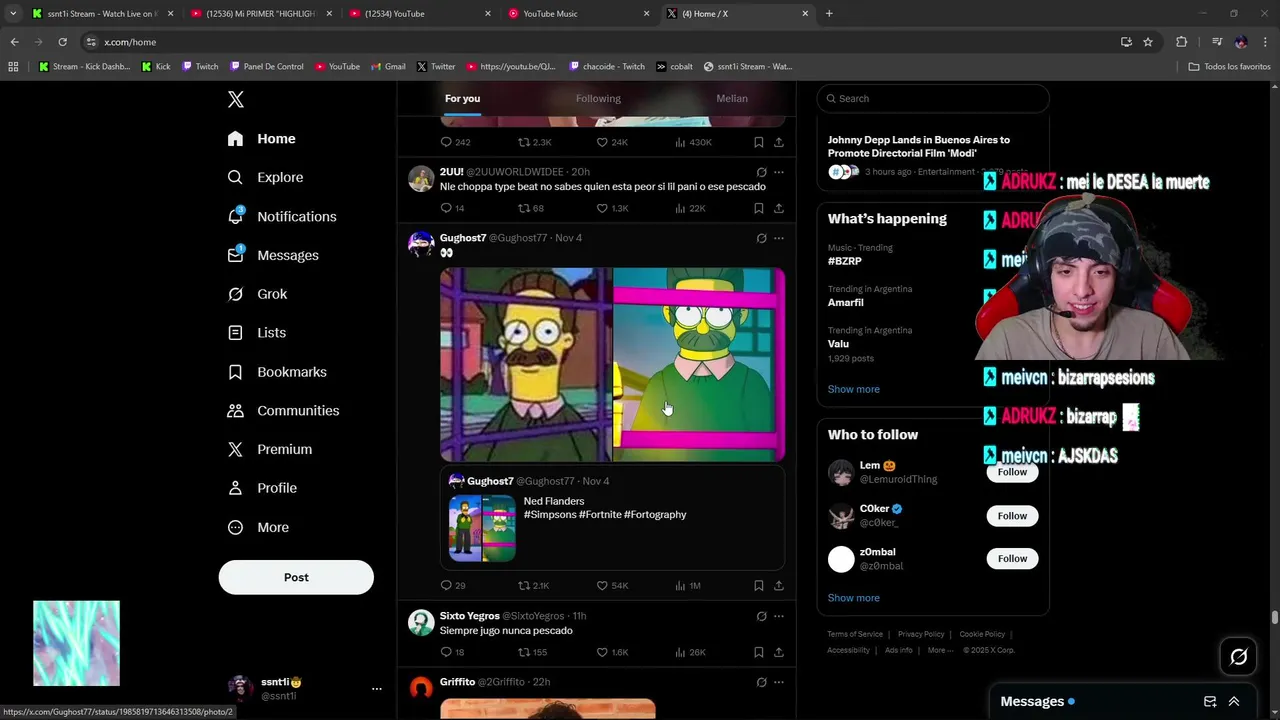This screenshot has width=1280, height=720.
Task: Follow C0ker in Who to follow
Action: (1012, 516)
